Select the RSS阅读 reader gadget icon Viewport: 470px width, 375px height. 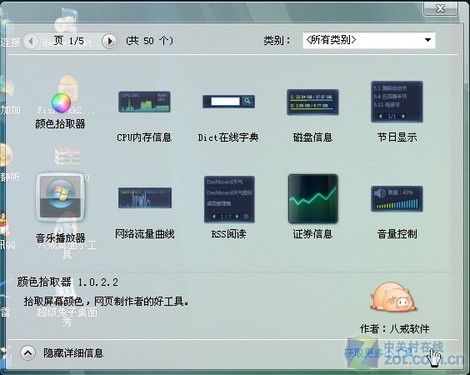(x=229, y=199)
